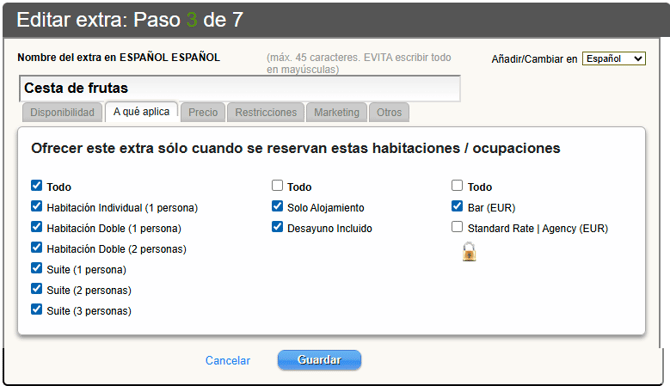Click the Cancelar link
The image size is (670, 386).
pos(228,360)
